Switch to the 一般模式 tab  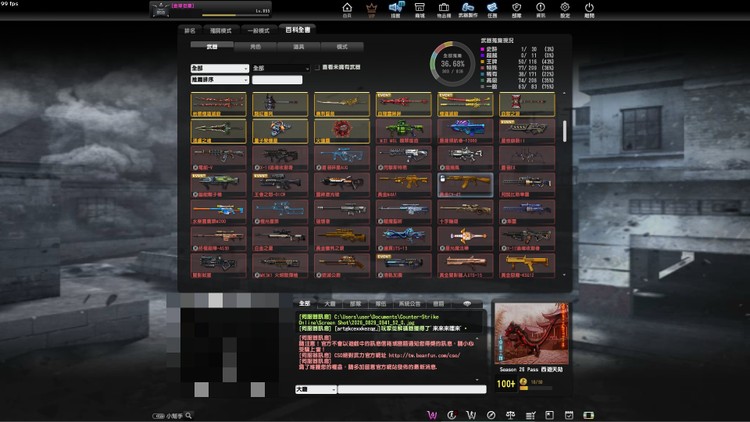click(x=258, y=30)
